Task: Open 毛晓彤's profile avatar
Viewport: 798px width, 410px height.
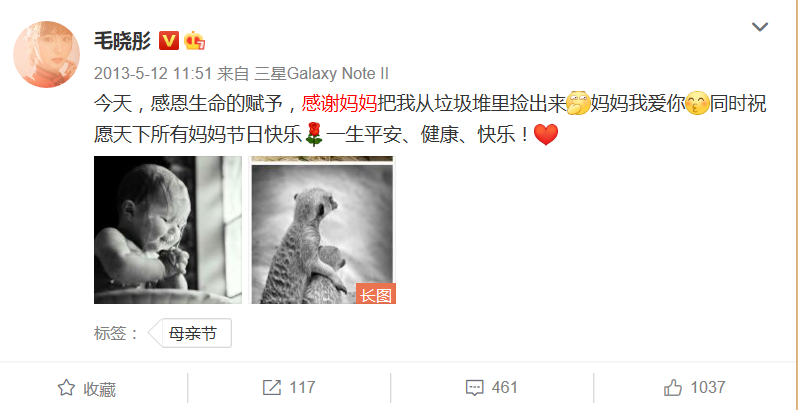Action: click(46, 54)
